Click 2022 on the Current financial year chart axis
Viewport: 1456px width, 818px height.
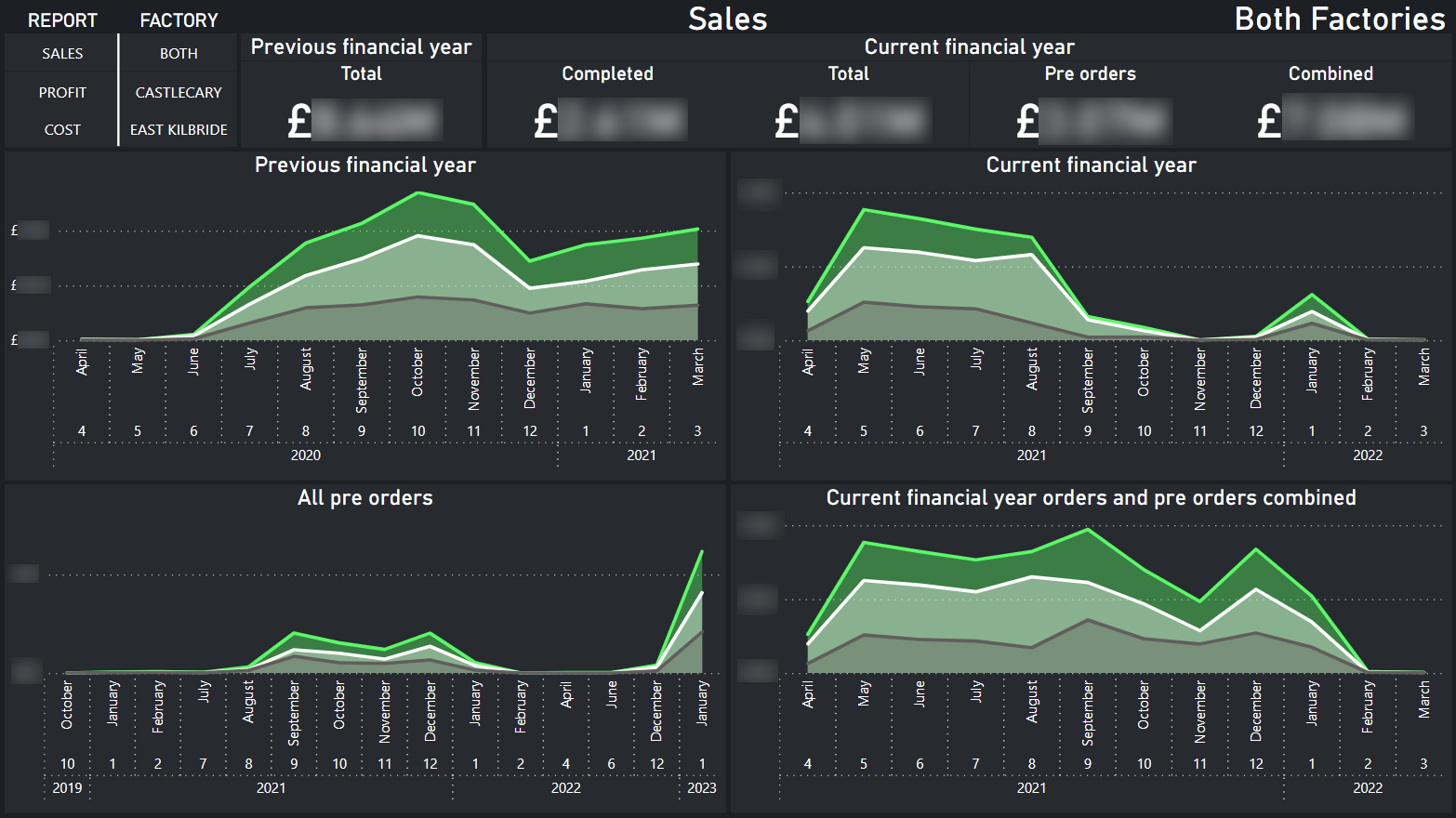coord(1368,455)
